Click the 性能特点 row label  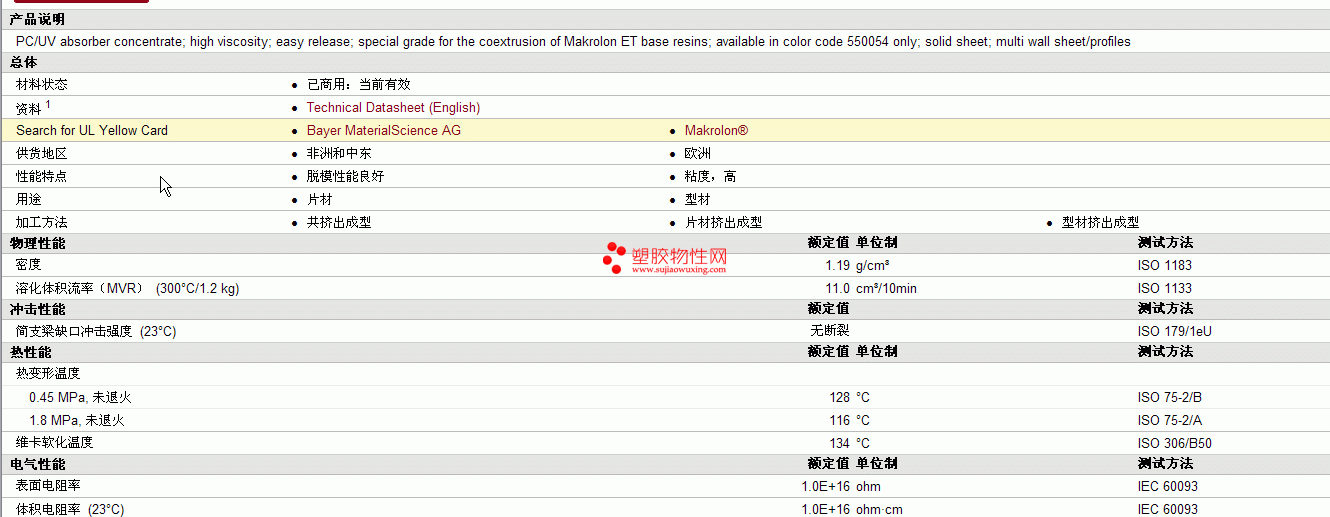(42, 176)
